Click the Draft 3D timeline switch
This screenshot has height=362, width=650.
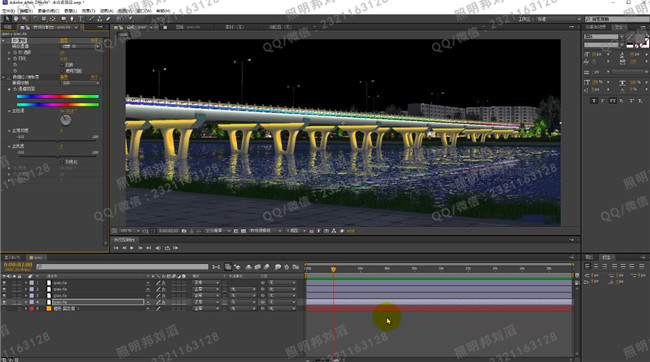pos(238,267)
